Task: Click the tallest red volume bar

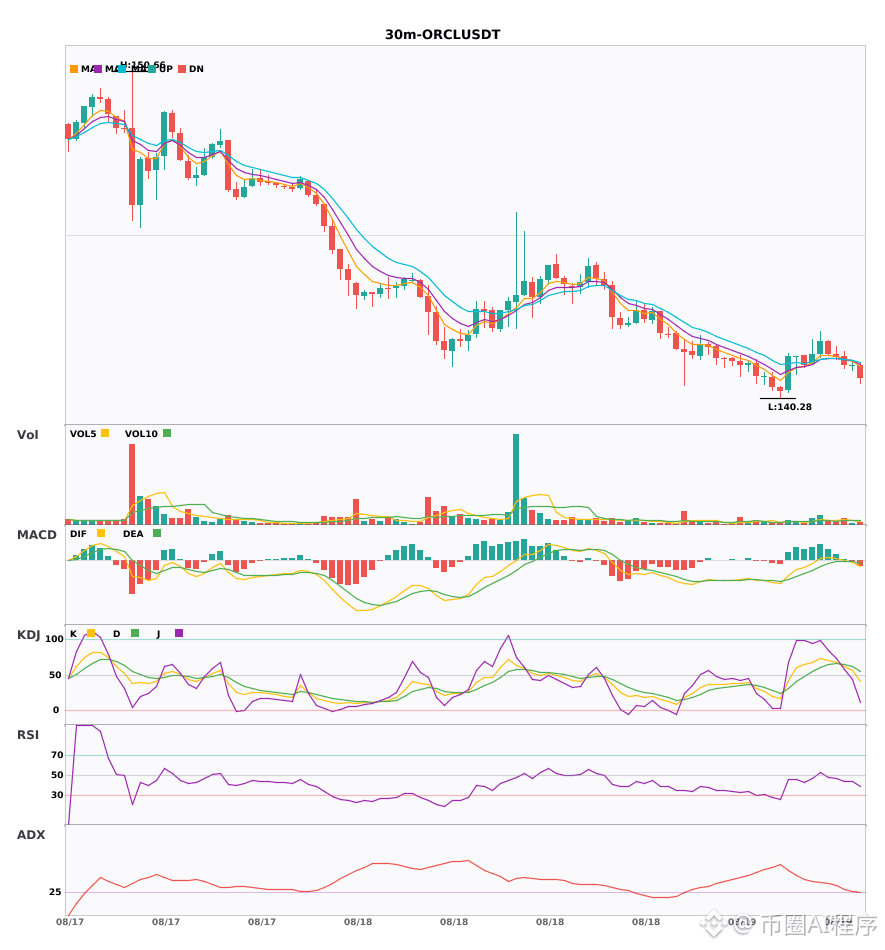Action: click(132, 484)
